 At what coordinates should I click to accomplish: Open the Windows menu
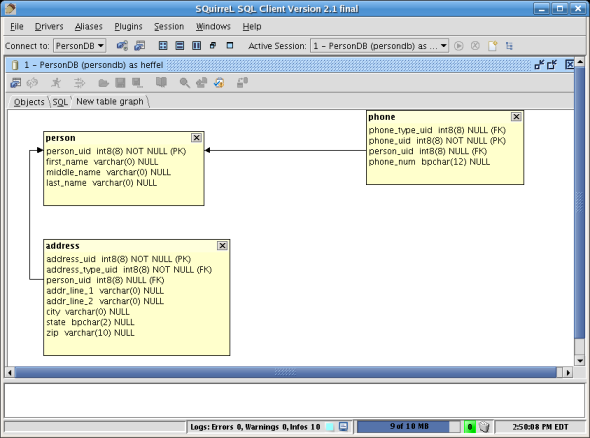click(x=213, y=27)
